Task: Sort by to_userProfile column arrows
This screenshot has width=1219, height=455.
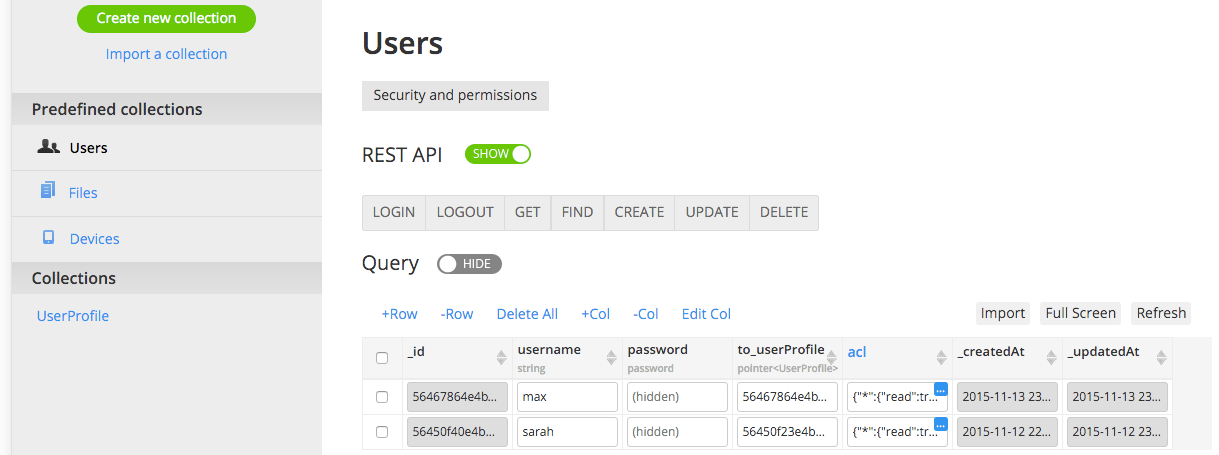Action: tap(831, 357)
